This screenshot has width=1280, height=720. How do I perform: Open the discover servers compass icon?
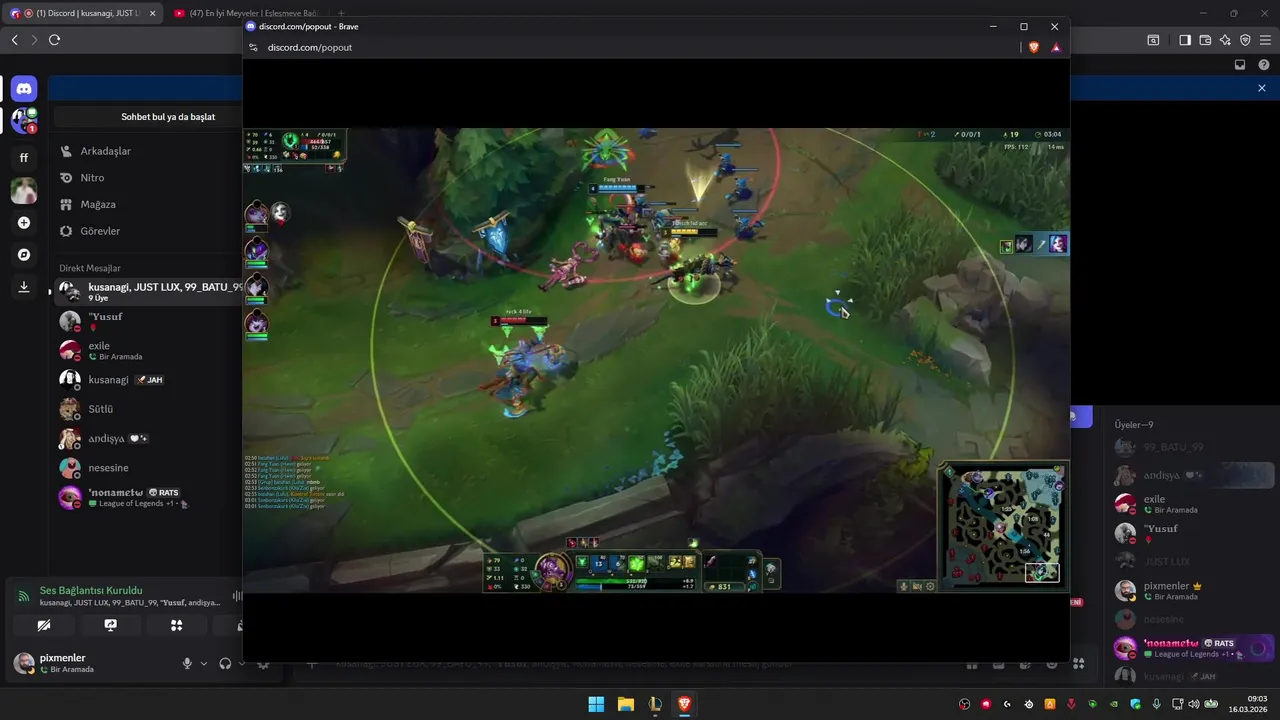click(24, 255)
